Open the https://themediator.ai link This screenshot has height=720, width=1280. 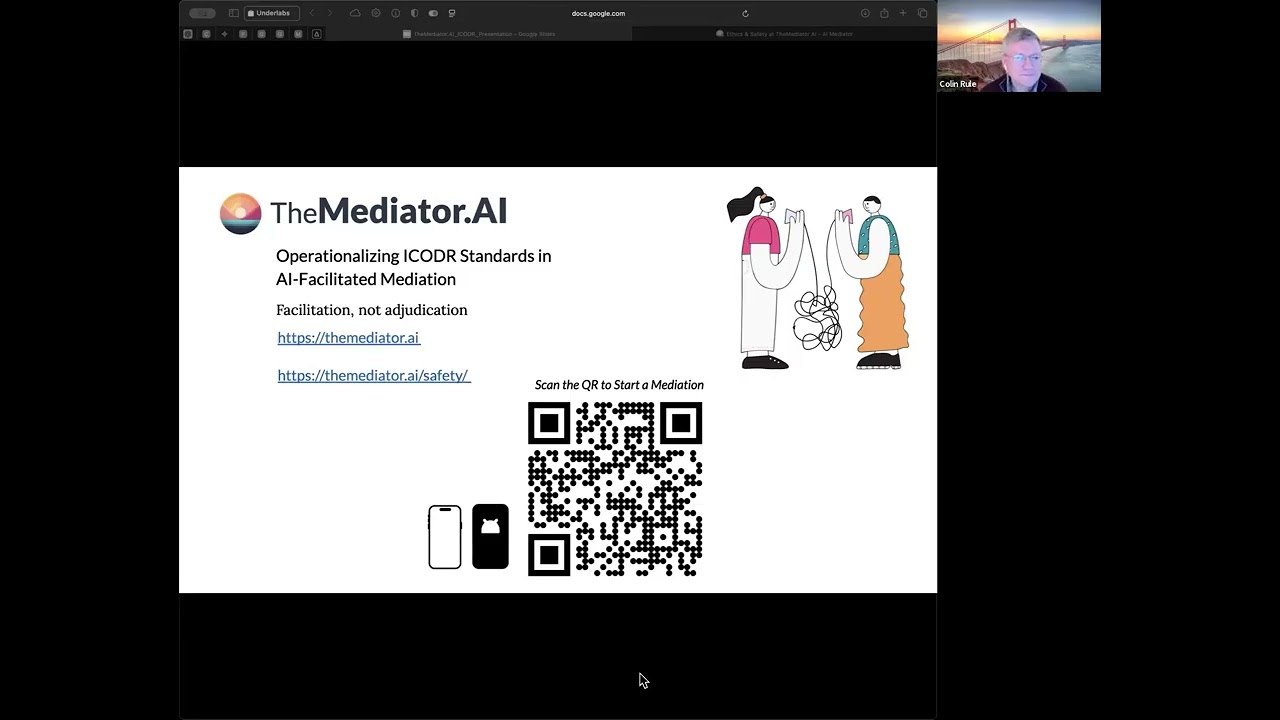(x=349, y=338)
